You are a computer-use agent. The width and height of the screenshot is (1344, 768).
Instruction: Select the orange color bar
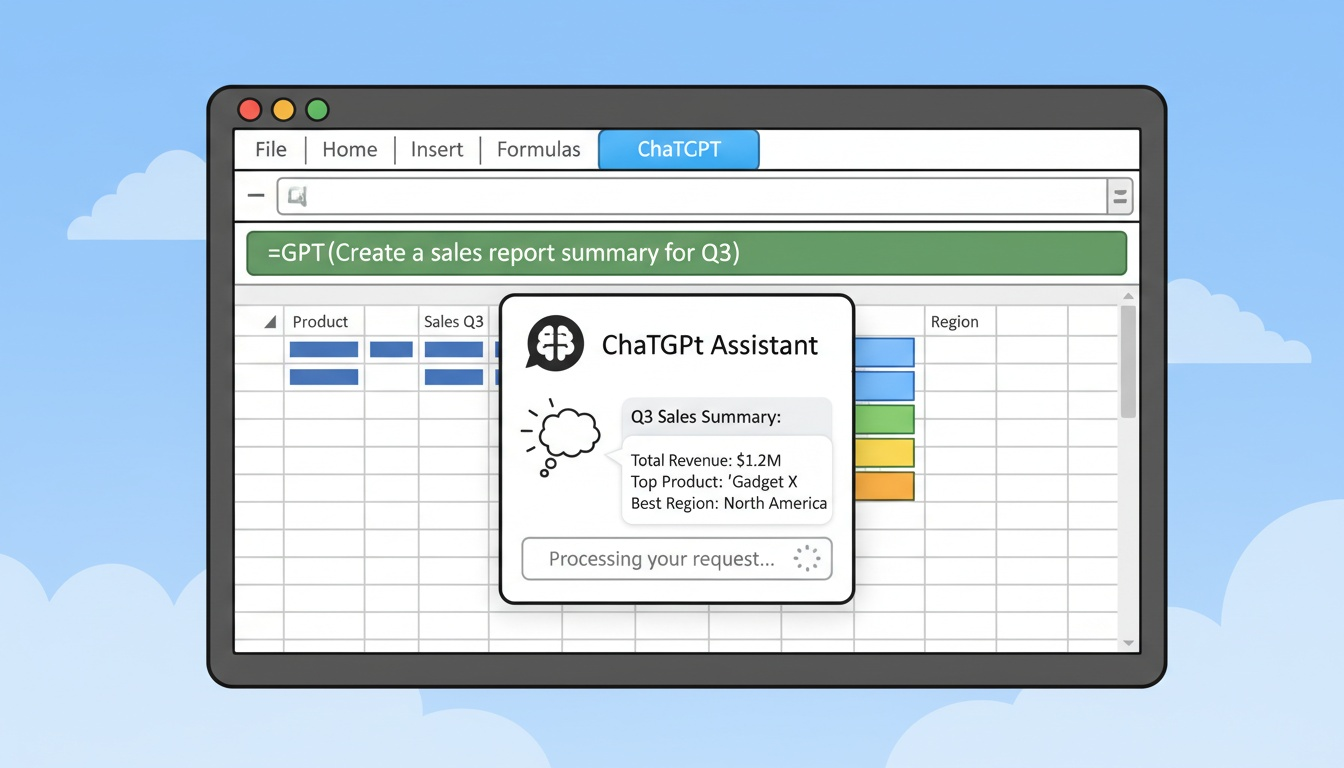click(885, 486)
